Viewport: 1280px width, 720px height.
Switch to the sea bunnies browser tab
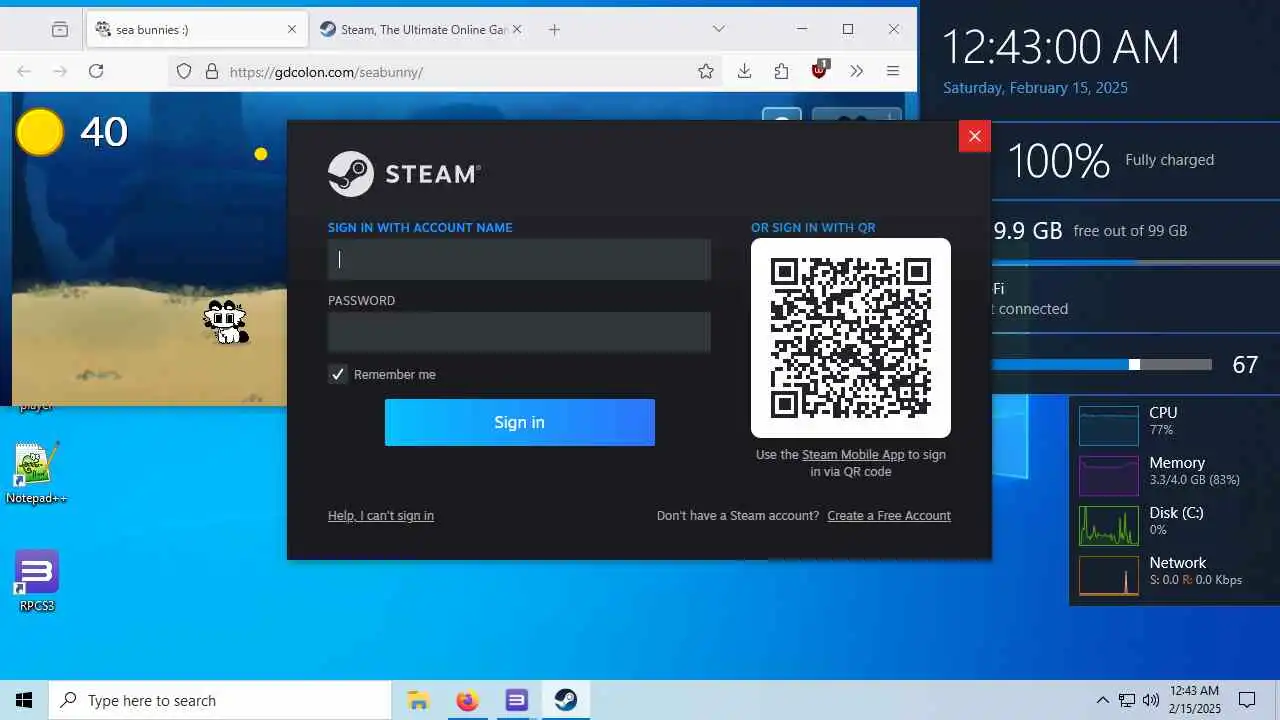click(196, 29)
